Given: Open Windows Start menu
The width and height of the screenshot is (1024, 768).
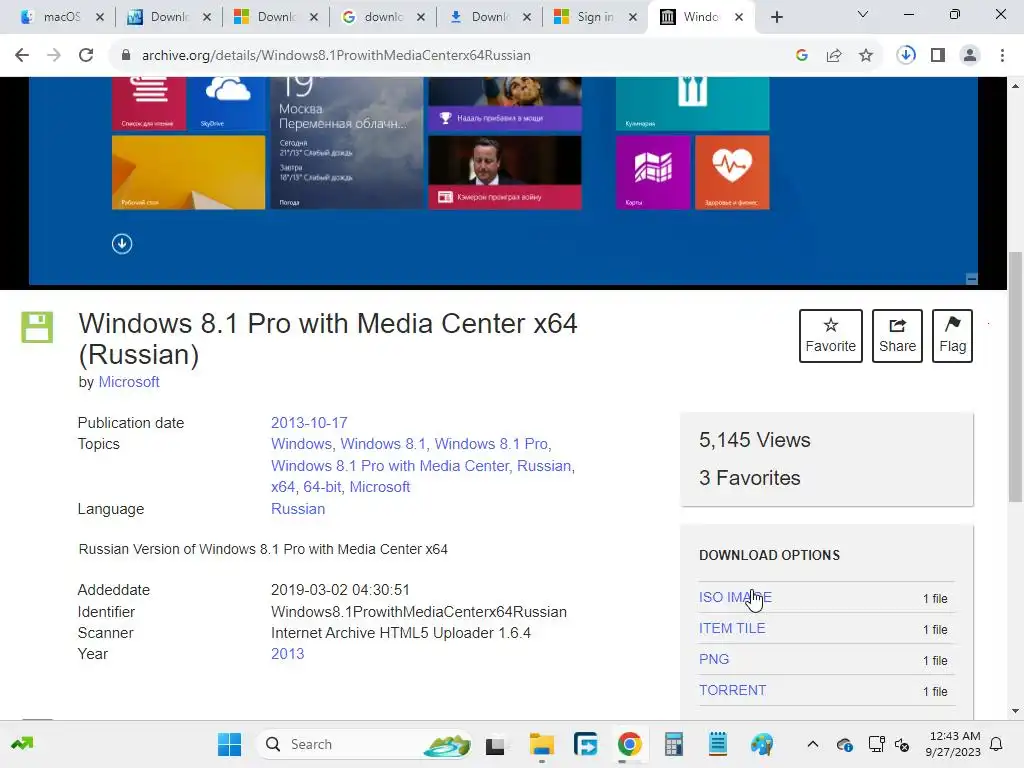Looking at the screenshot, I should pos(229,744).
